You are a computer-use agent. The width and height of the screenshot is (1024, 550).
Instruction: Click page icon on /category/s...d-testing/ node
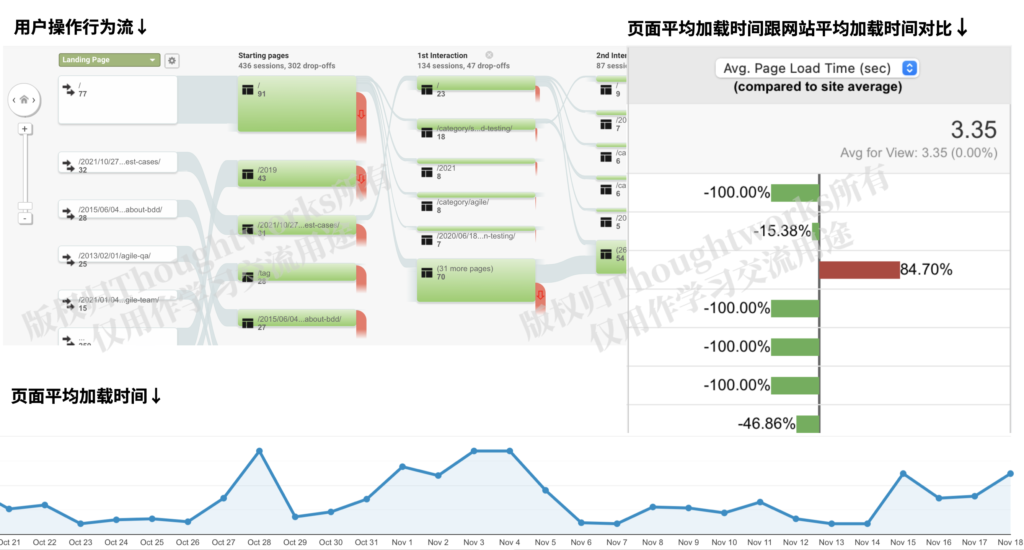tap(426, 133)
